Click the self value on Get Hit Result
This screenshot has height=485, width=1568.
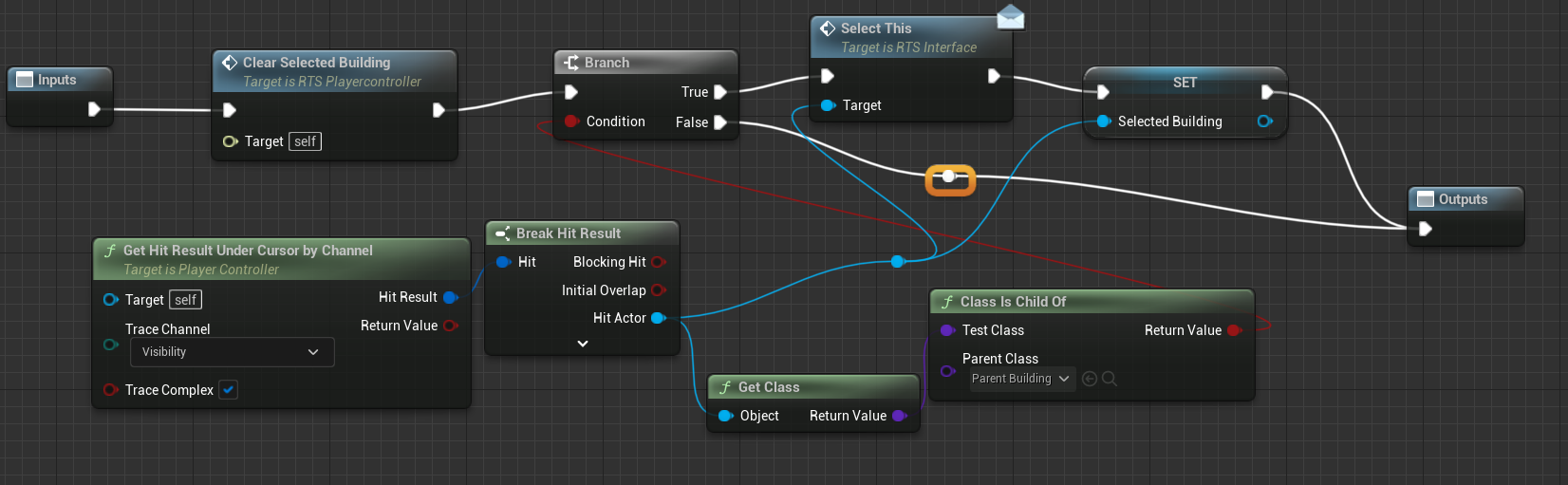pyautogui.click(x=185, y=300)
